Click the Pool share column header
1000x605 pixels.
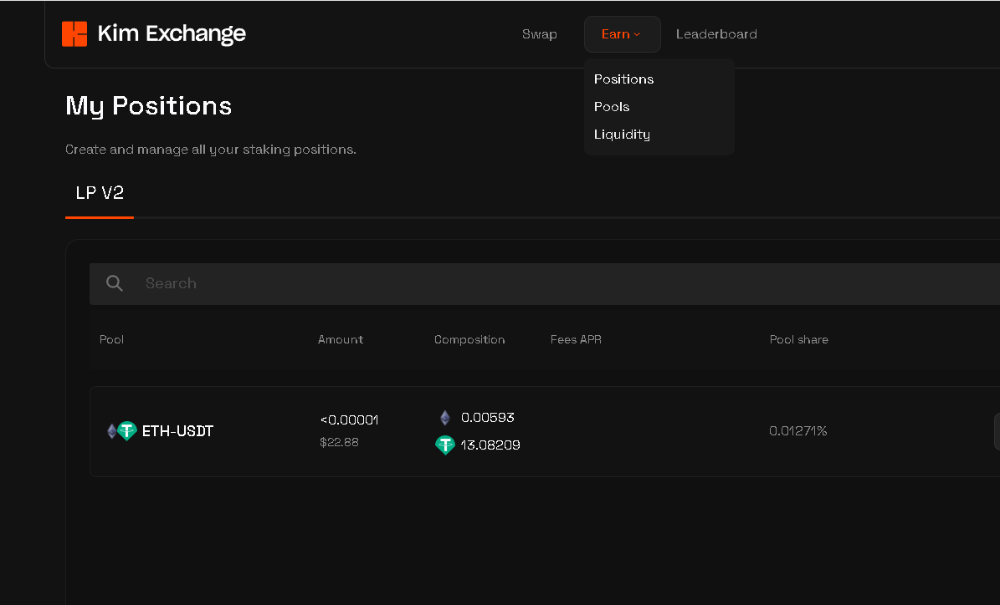coord(798,340)
